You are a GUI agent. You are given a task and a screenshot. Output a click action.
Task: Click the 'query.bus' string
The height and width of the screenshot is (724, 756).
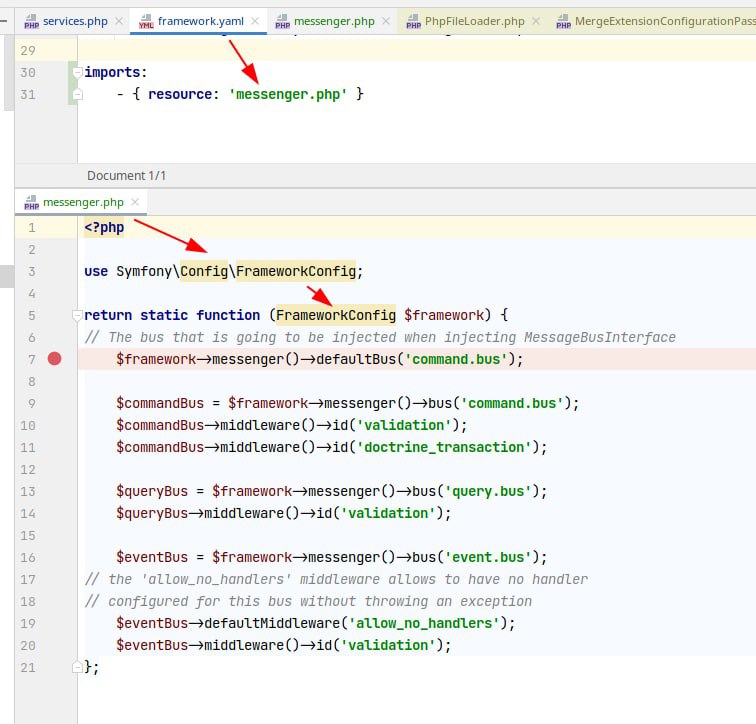[488, 491]
